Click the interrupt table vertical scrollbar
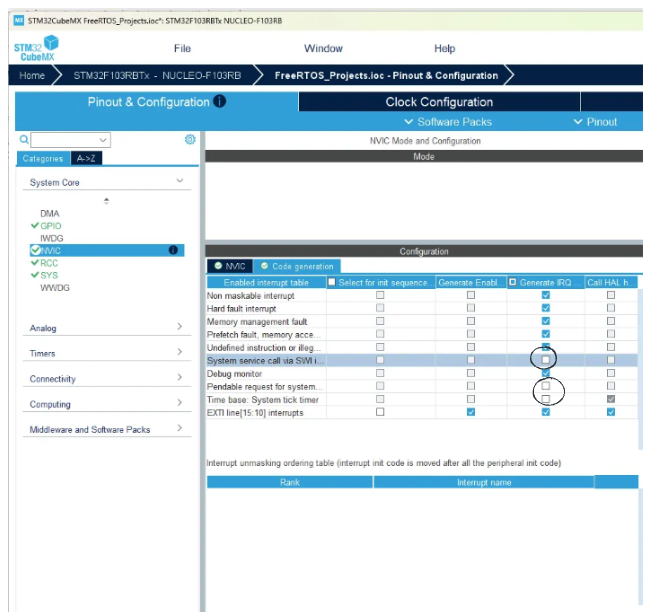The height and width of the screenshot is (612, 653). pos(641,369)
